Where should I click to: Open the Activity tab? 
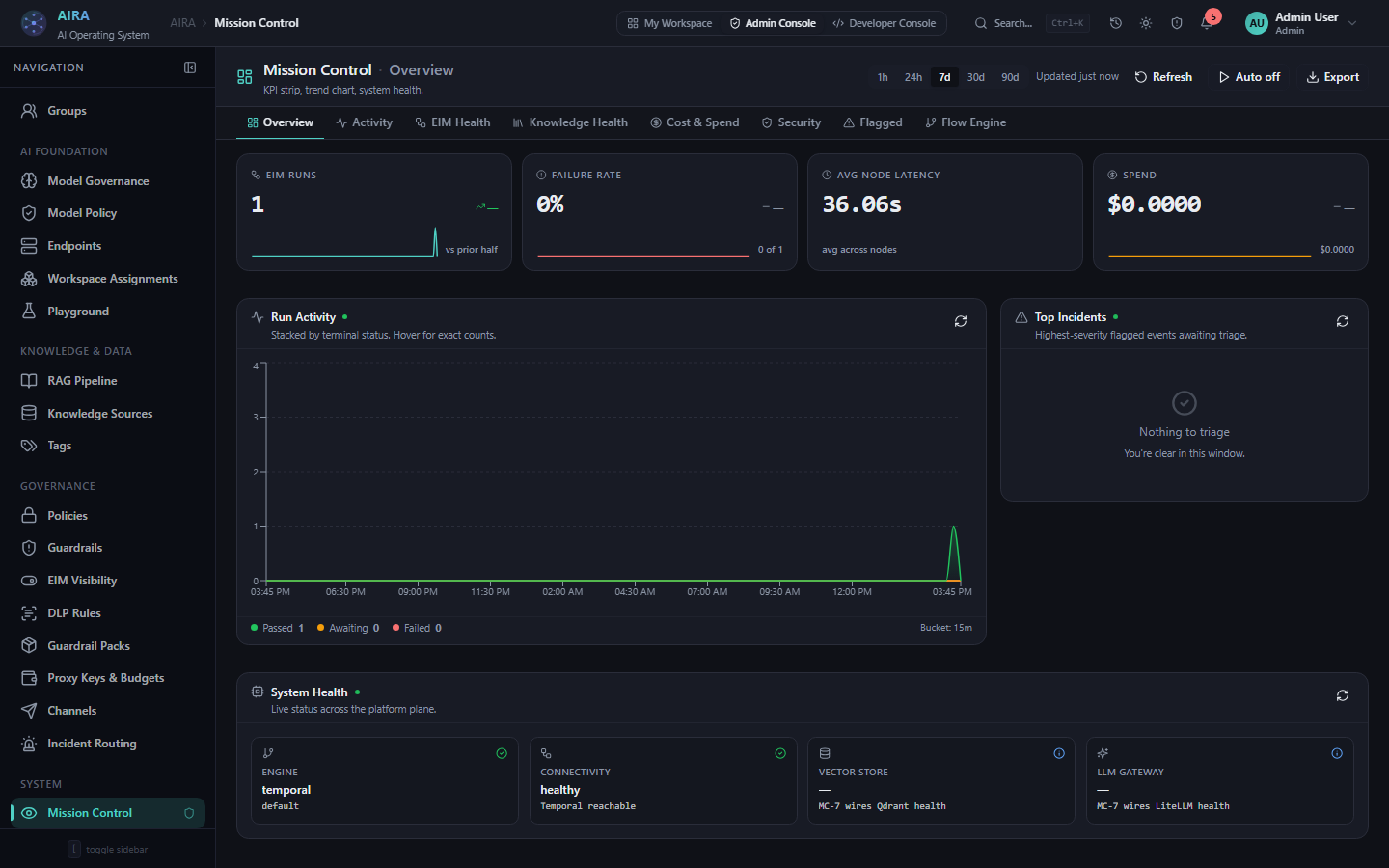tap(364, 122)
